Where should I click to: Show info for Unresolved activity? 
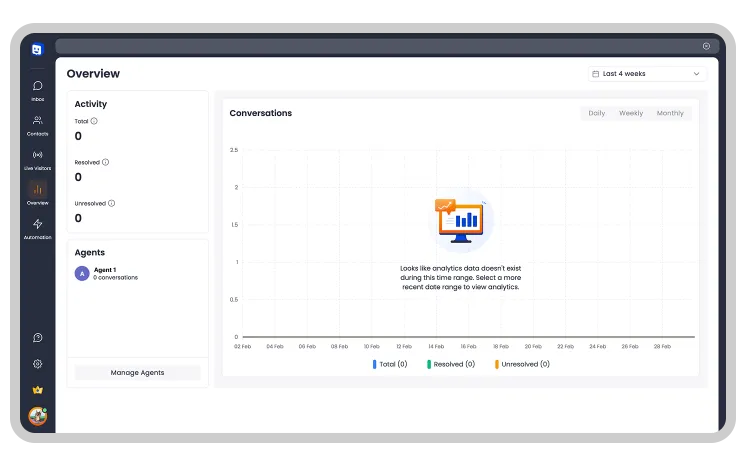(x=111, y=203)
